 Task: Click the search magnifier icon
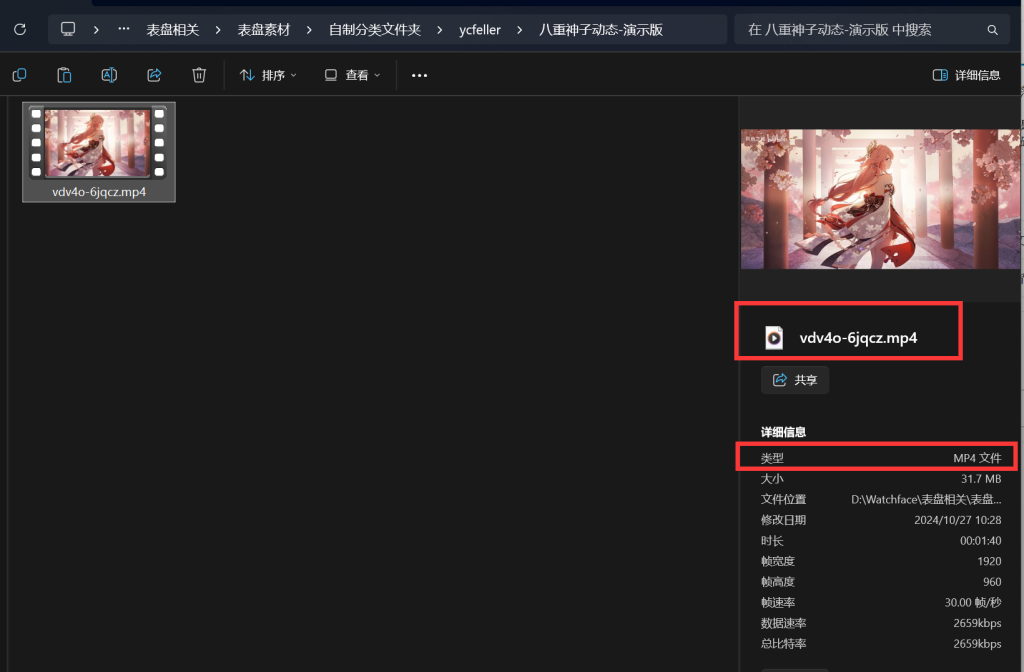tap(991, 29)
